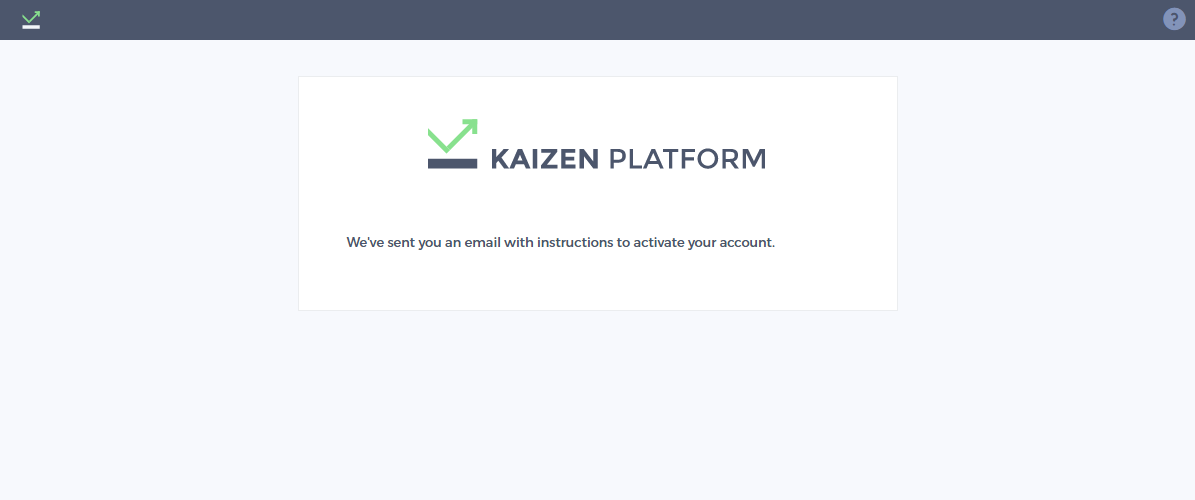The width and height of the screenshot is (1195, 500).
Task: Click the dark bar beneath green arrow
Action: 453,163
